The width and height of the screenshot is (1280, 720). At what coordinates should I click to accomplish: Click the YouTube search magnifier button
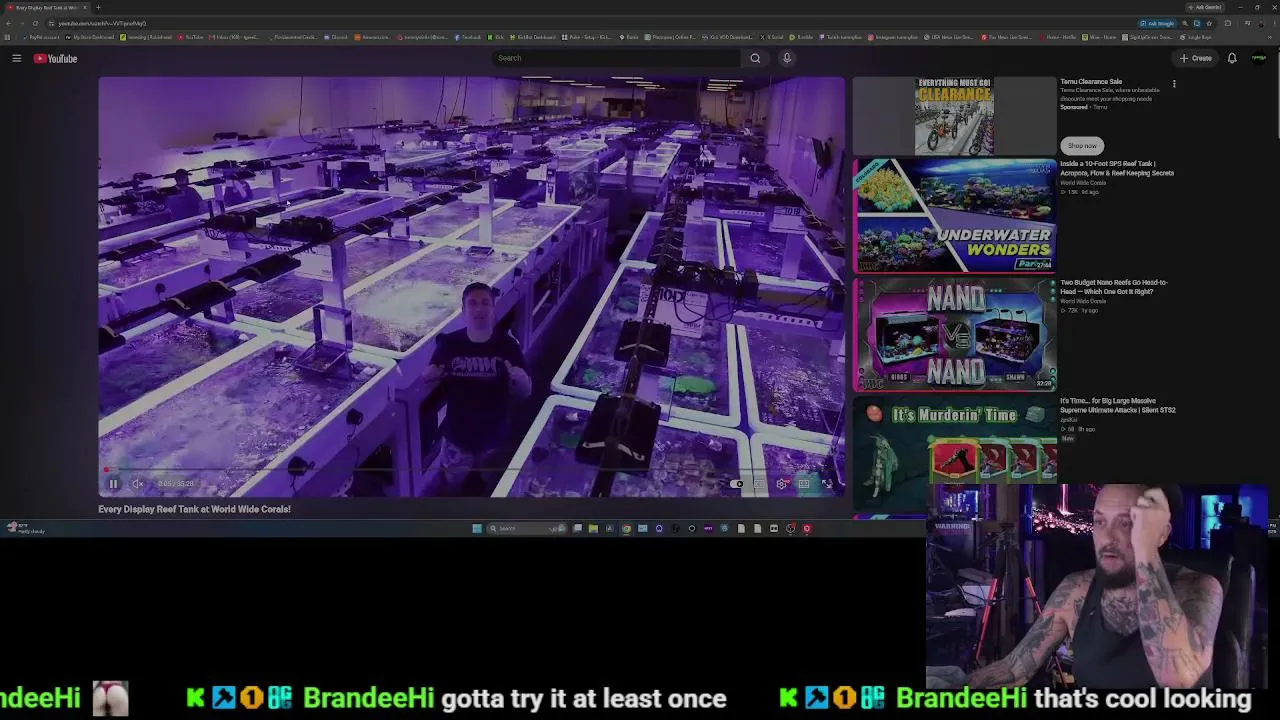pos(755,58)
